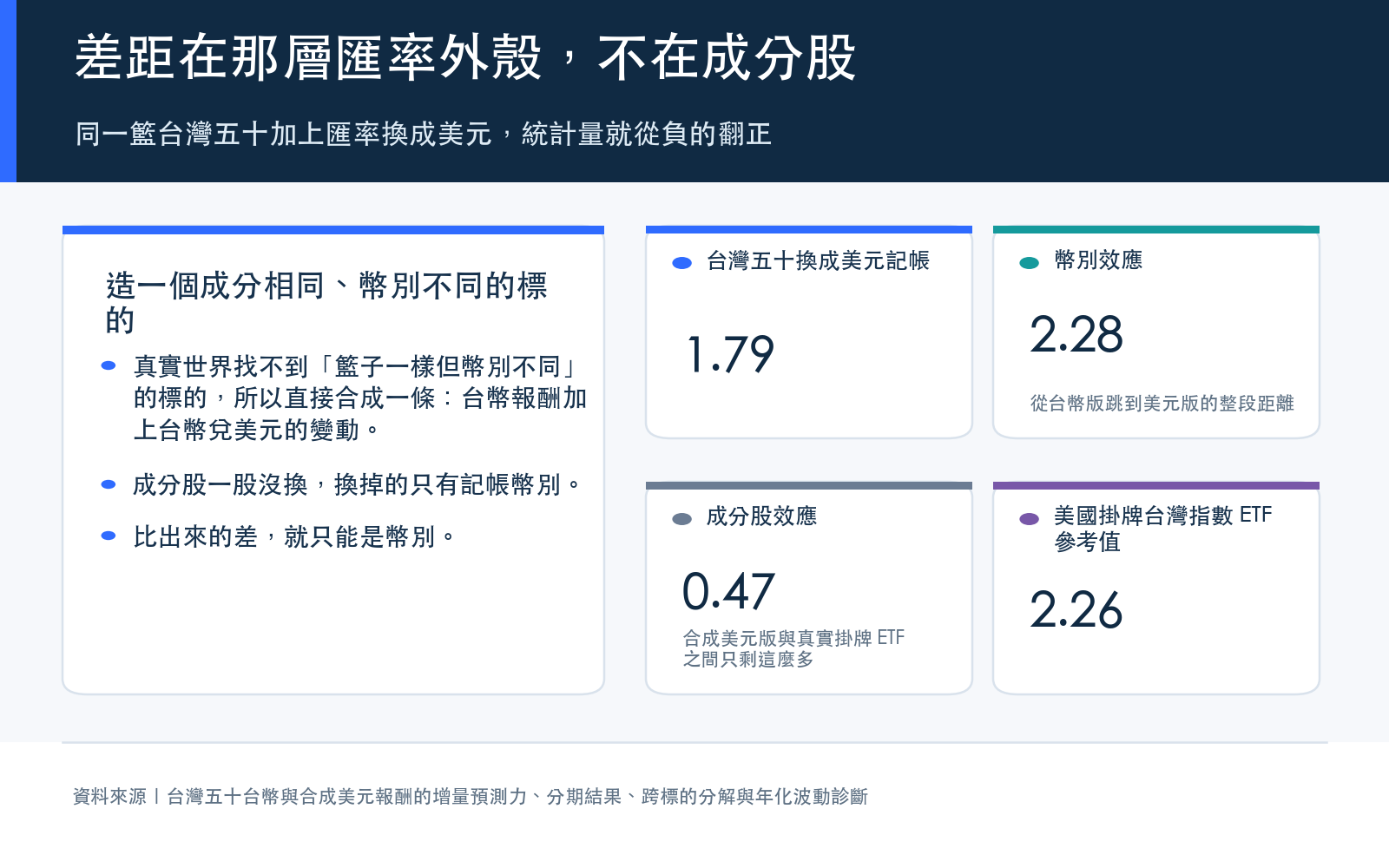Click bullet dot before 比出來的差
The width and height of the screenshot is (1389, 868).
(109, 536)
